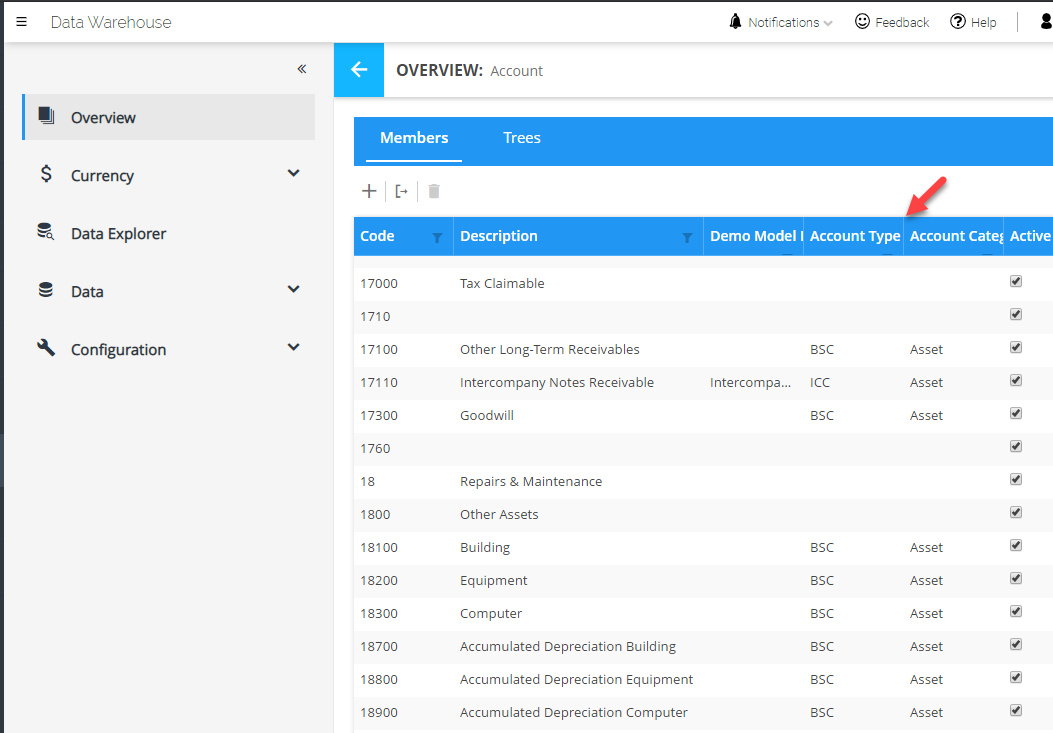
Task: Click the Notifications bell icon
Action: pyautogui.click(x=736, y=22)
